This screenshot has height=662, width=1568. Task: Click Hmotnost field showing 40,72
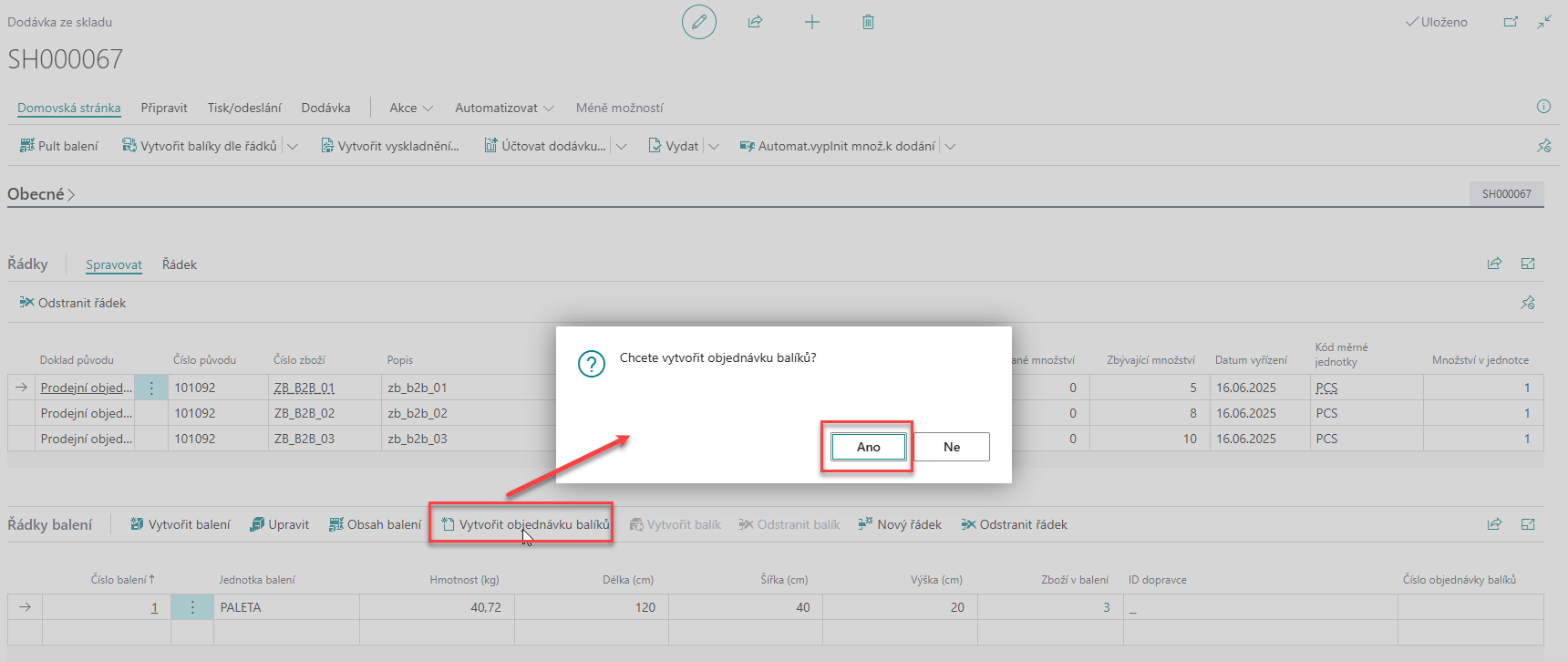[438, 607]
